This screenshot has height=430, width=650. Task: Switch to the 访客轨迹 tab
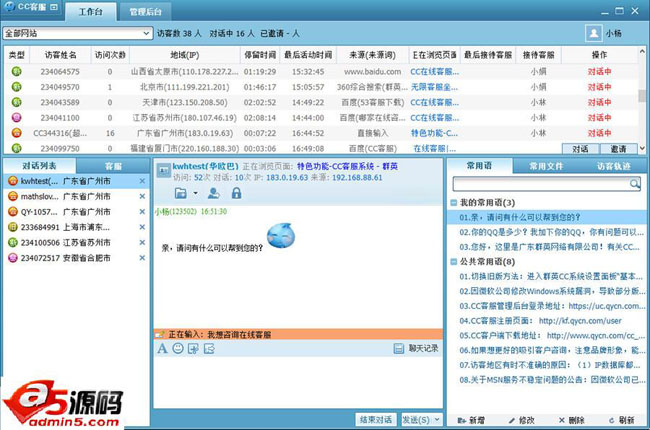(613, 166)
